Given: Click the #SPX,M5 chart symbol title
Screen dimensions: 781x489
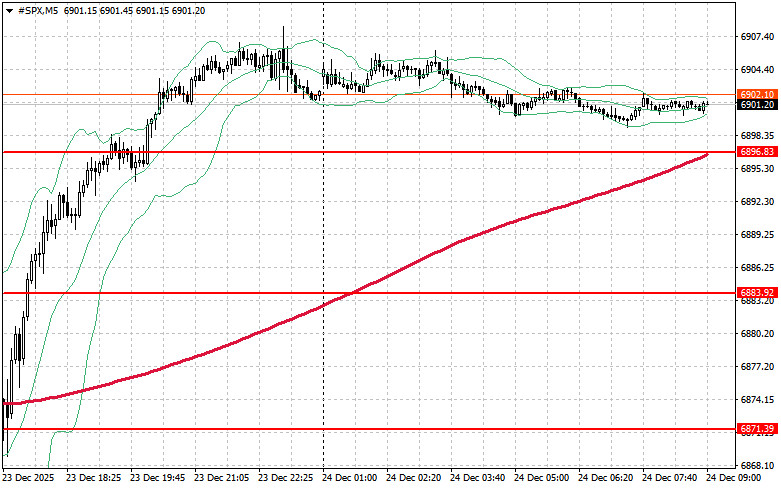Looking at the screenshot, I should pos(40,9).
